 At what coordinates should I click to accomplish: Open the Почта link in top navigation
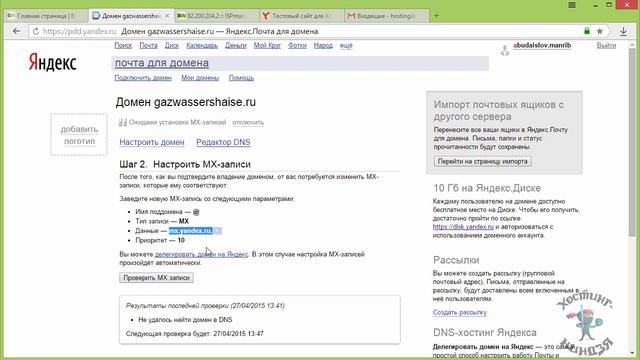click(x=148, y=45)
